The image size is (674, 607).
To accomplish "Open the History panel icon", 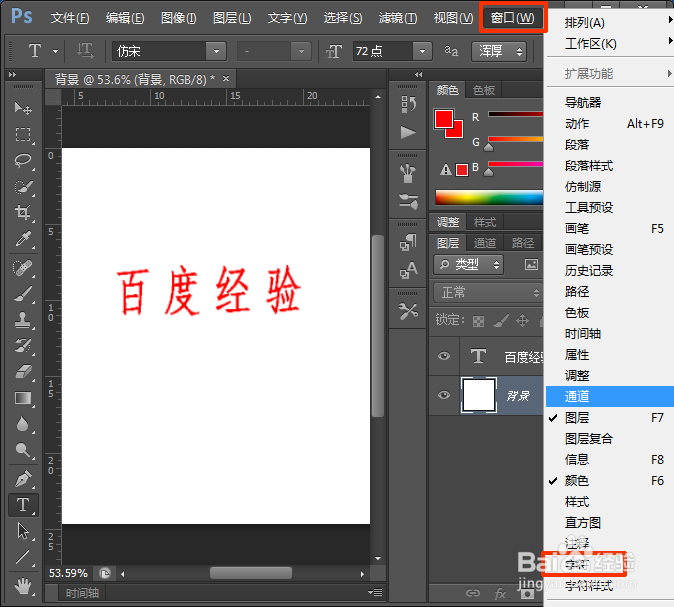I will pos(408,104).
